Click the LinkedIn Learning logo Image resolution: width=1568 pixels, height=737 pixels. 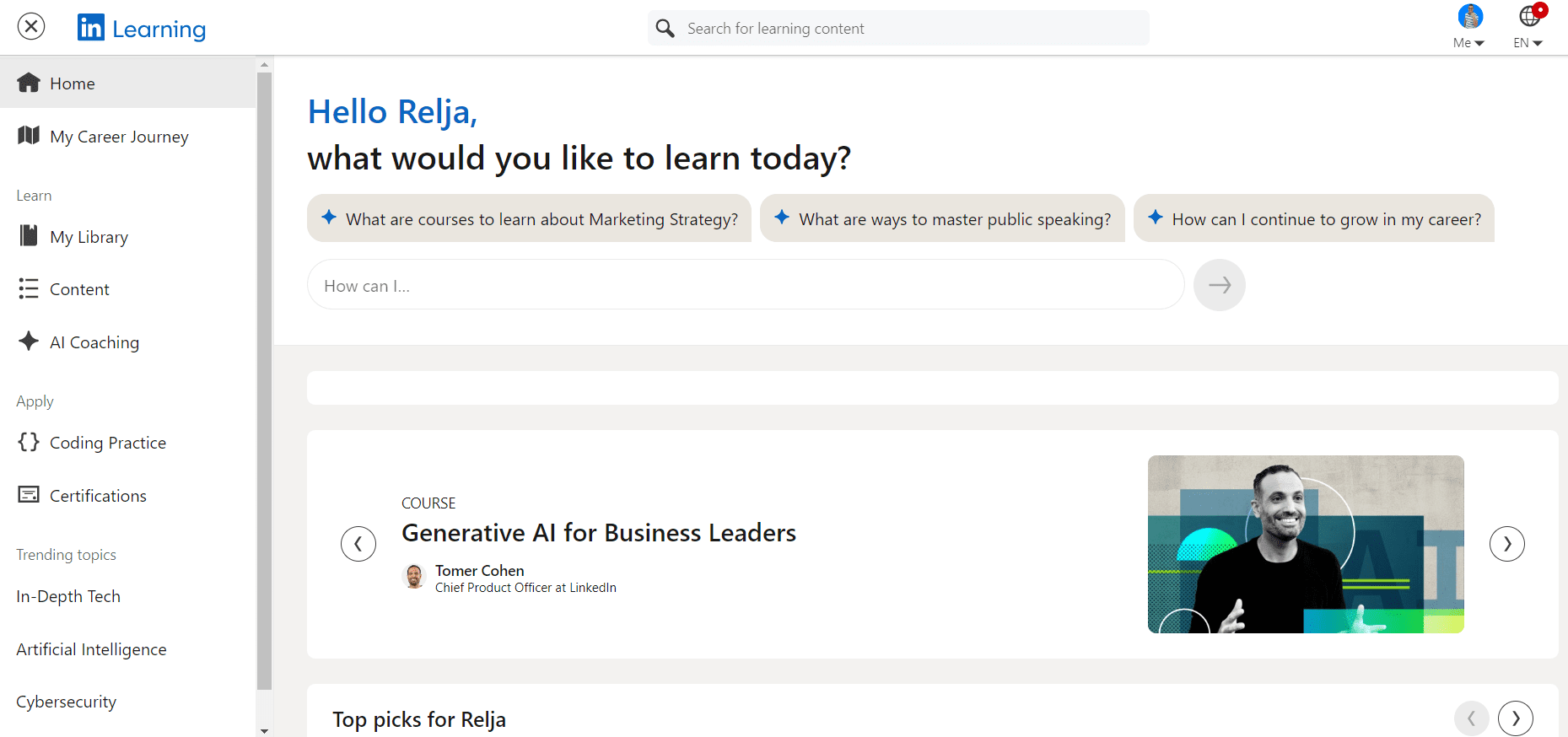coord(142,28)
